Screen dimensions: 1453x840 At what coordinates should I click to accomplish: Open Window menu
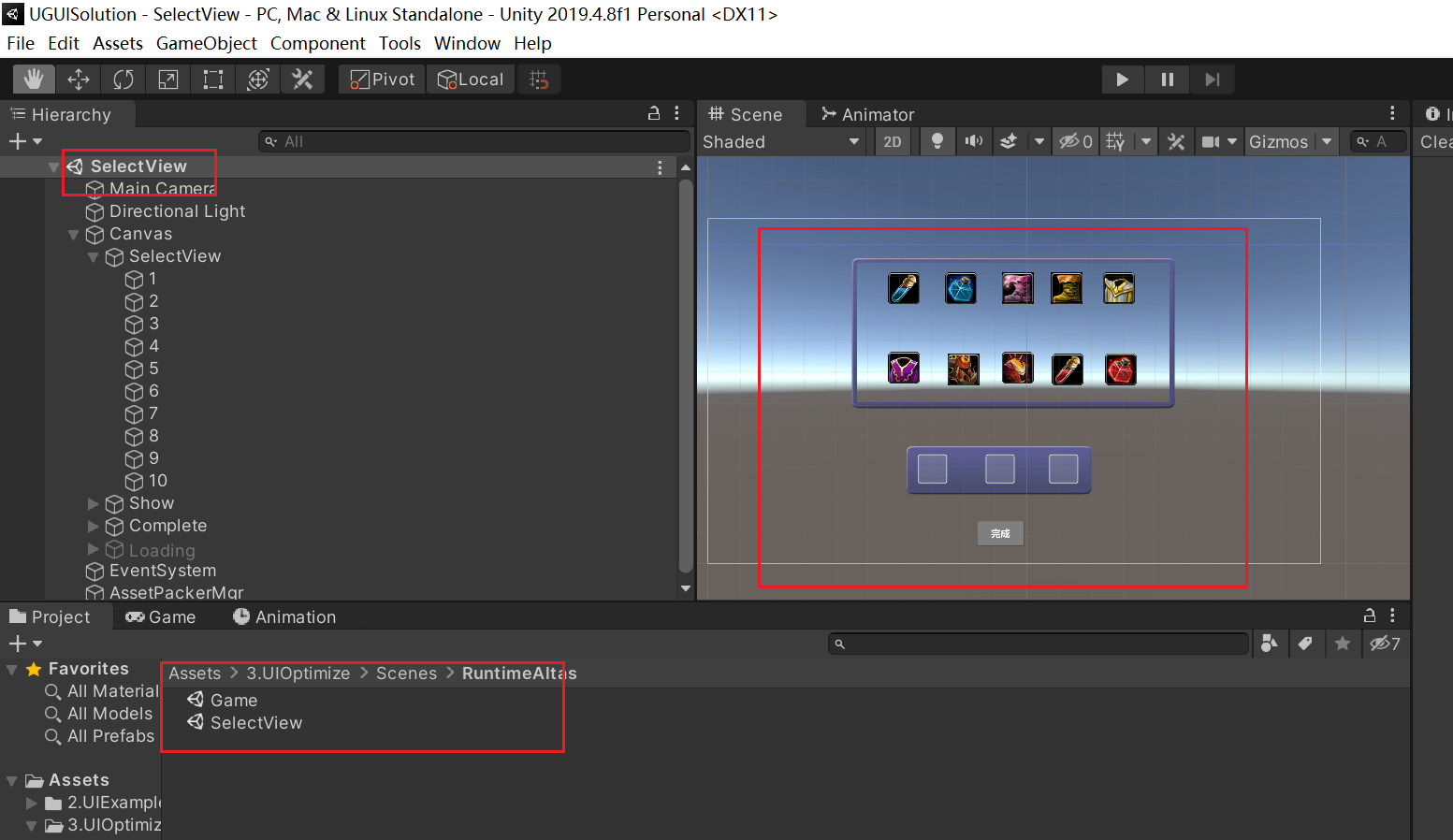tap(467, 43)
